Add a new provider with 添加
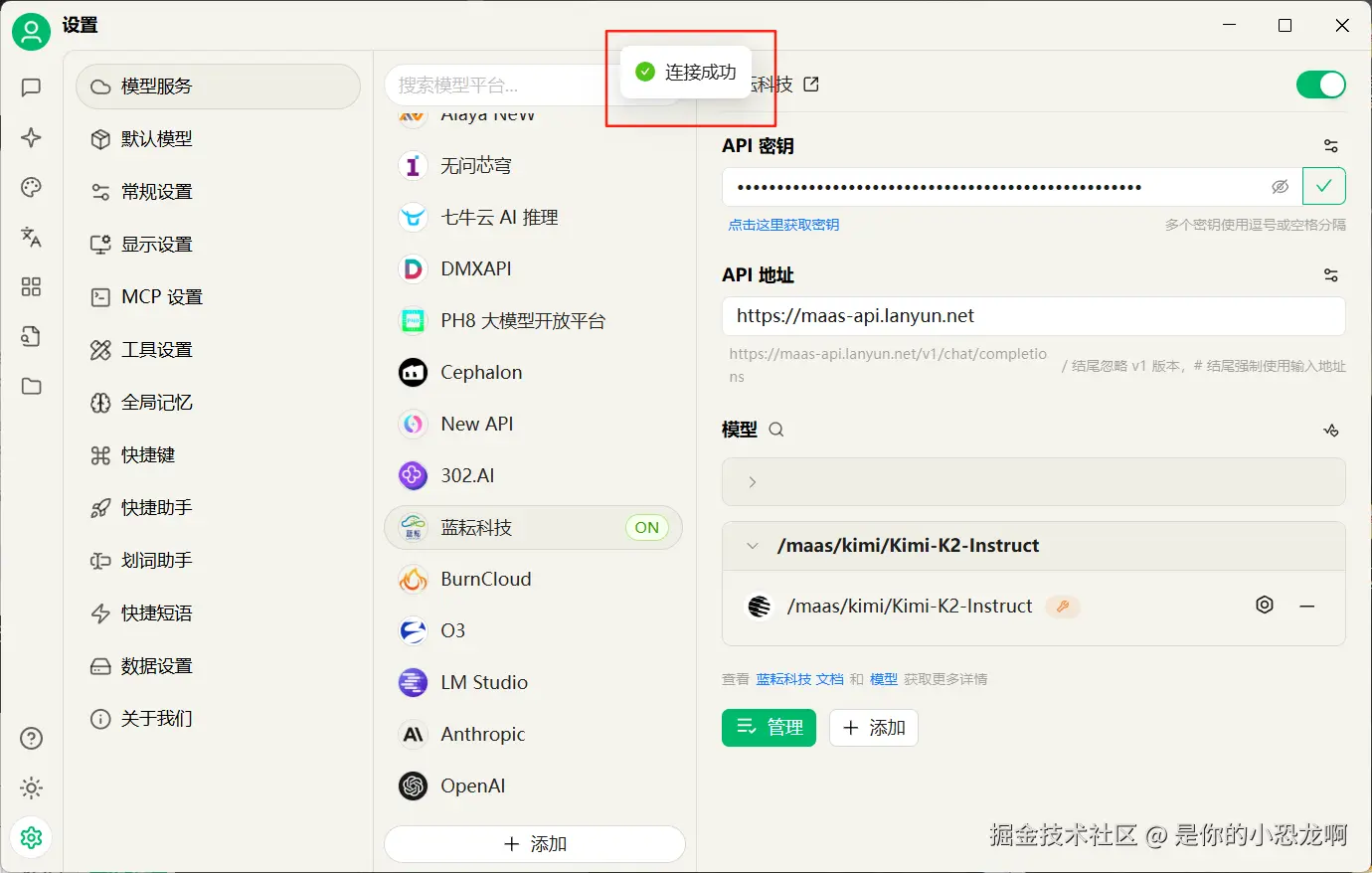Viewport: 1372px width, 873px height. 535,844
